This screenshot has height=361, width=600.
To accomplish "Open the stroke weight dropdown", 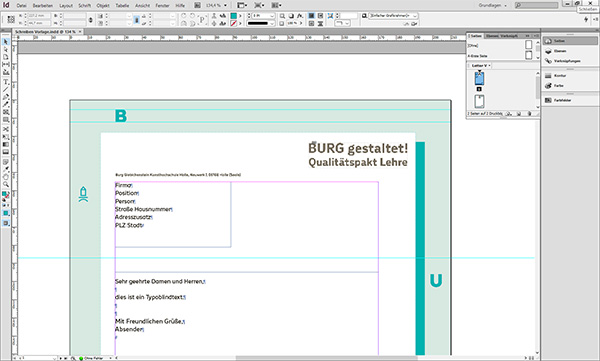I will pos(272,16).
